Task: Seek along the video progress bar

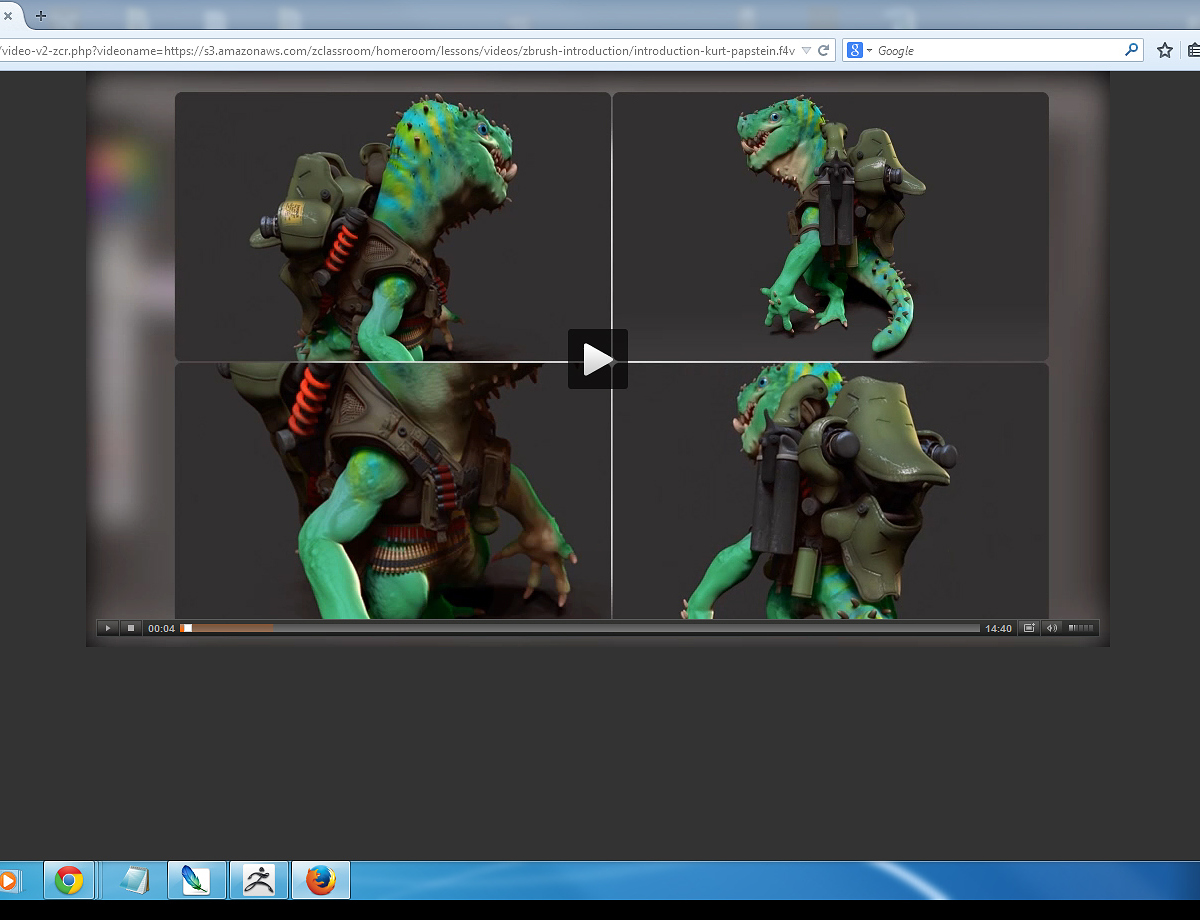Action: pos(580,628)
